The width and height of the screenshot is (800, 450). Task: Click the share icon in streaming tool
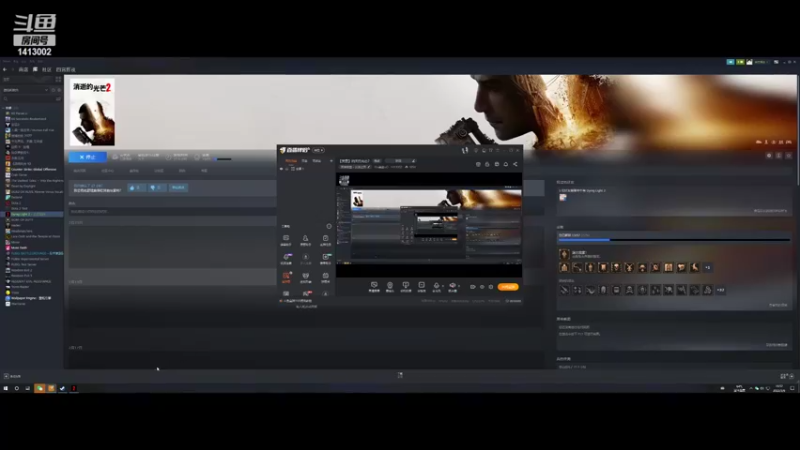pyautogui.click(x=515, y=164)
